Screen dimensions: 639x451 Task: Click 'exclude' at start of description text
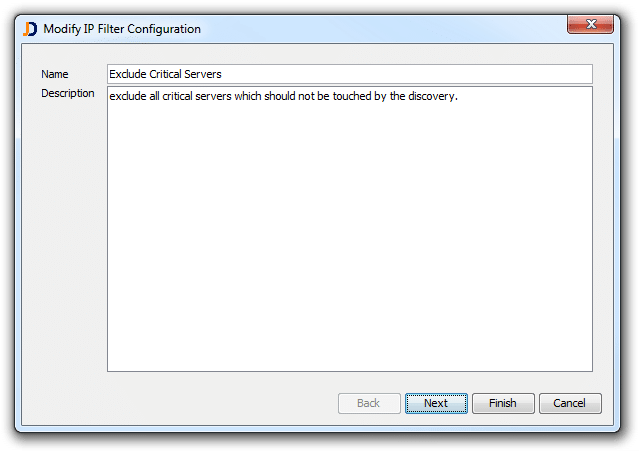pos(128,97)
